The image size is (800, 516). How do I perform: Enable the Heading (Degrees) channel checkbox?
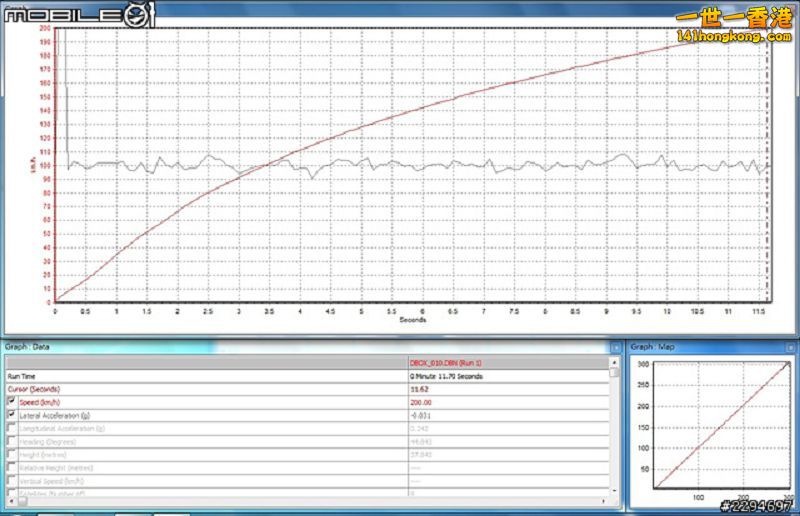12,441
